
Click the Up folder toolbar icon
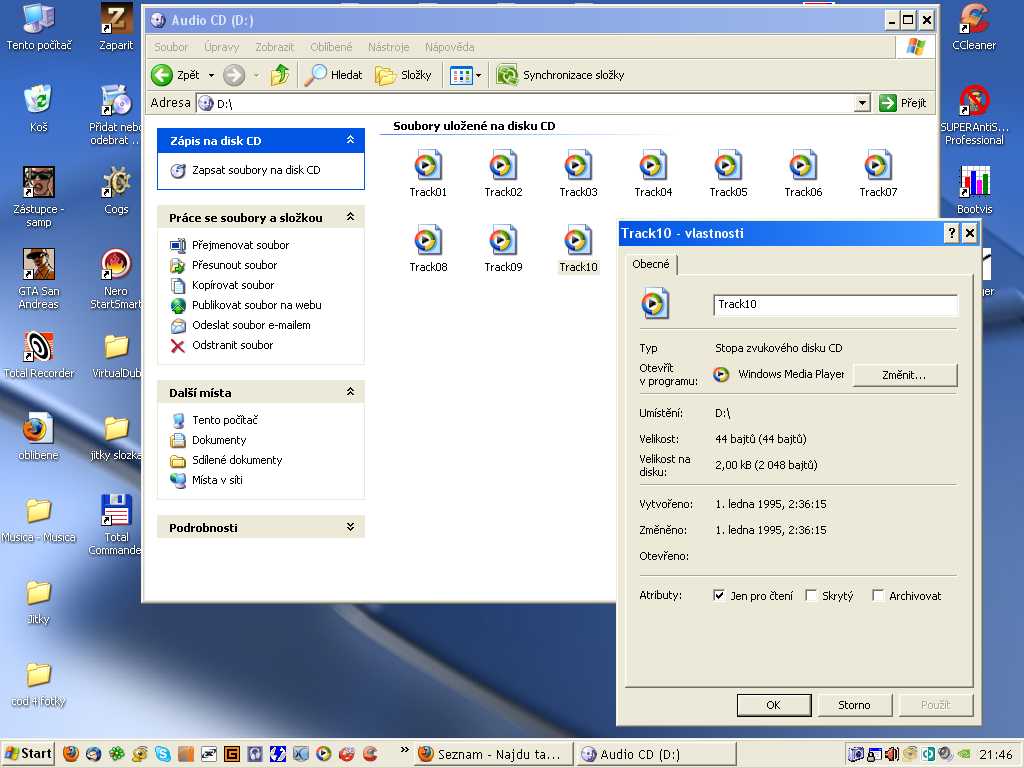tap(280, 75)
